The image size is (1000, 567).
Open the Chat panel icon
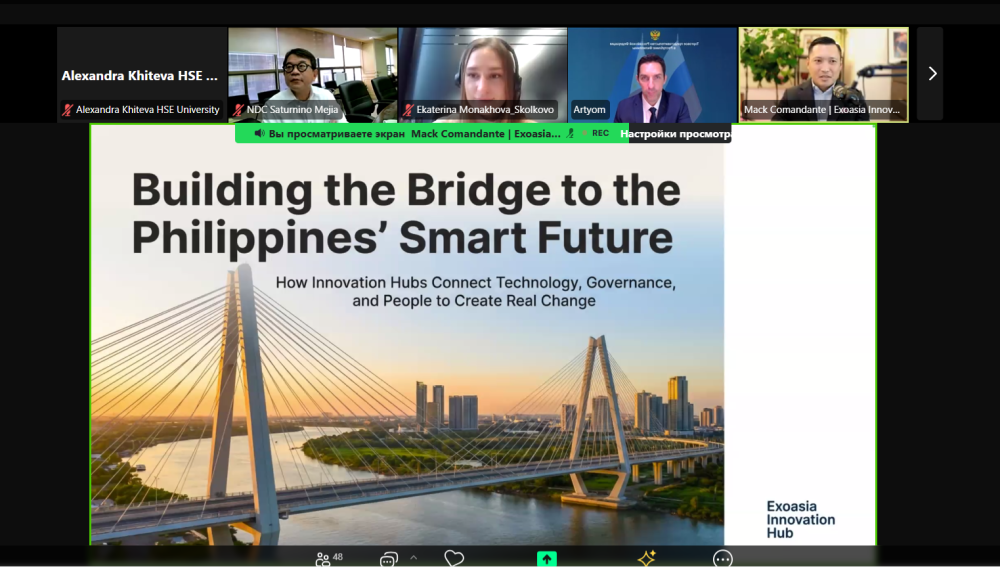(388, 559)
